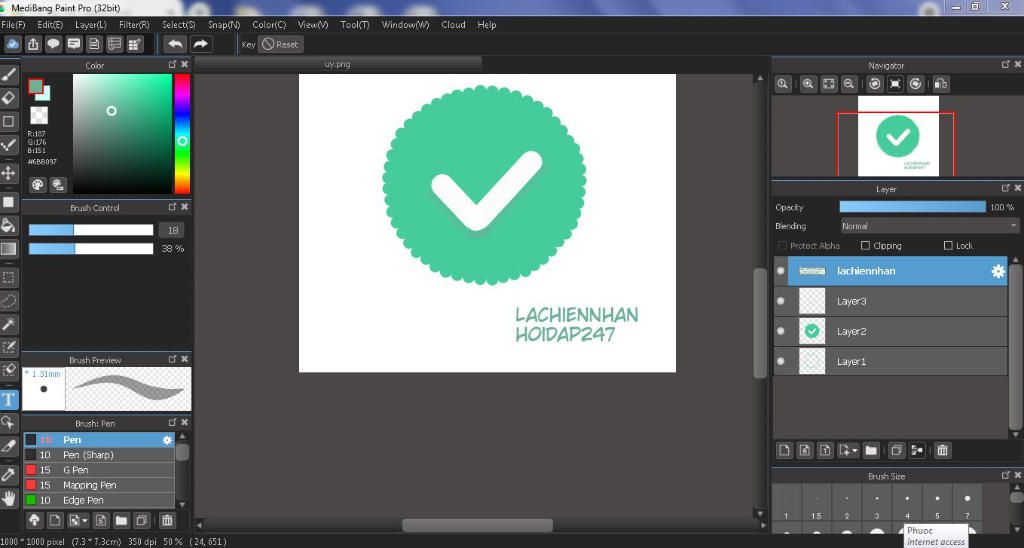The image size is (1024, 548).
Task: Zoom in using Navigator magnifier plus
Action: [x=808, y=84]
